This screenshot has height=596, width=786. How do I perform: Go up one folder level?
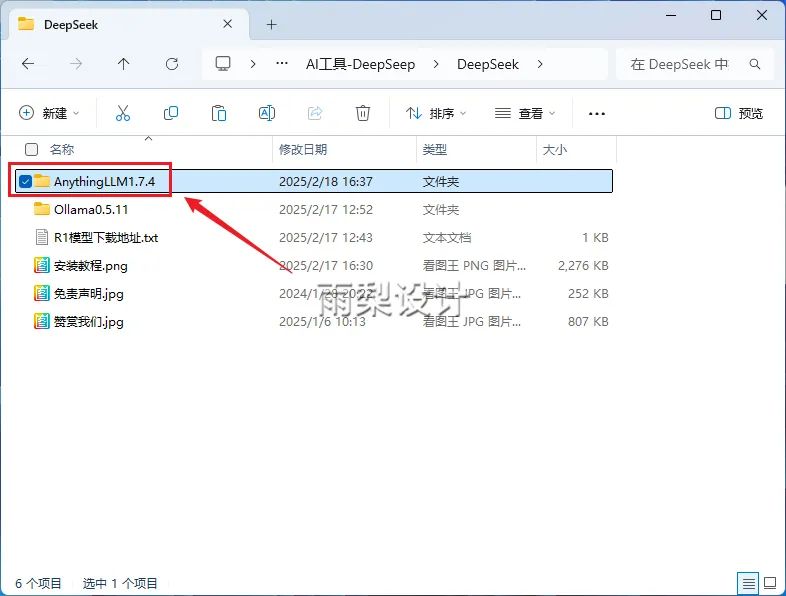click(123, 64)
